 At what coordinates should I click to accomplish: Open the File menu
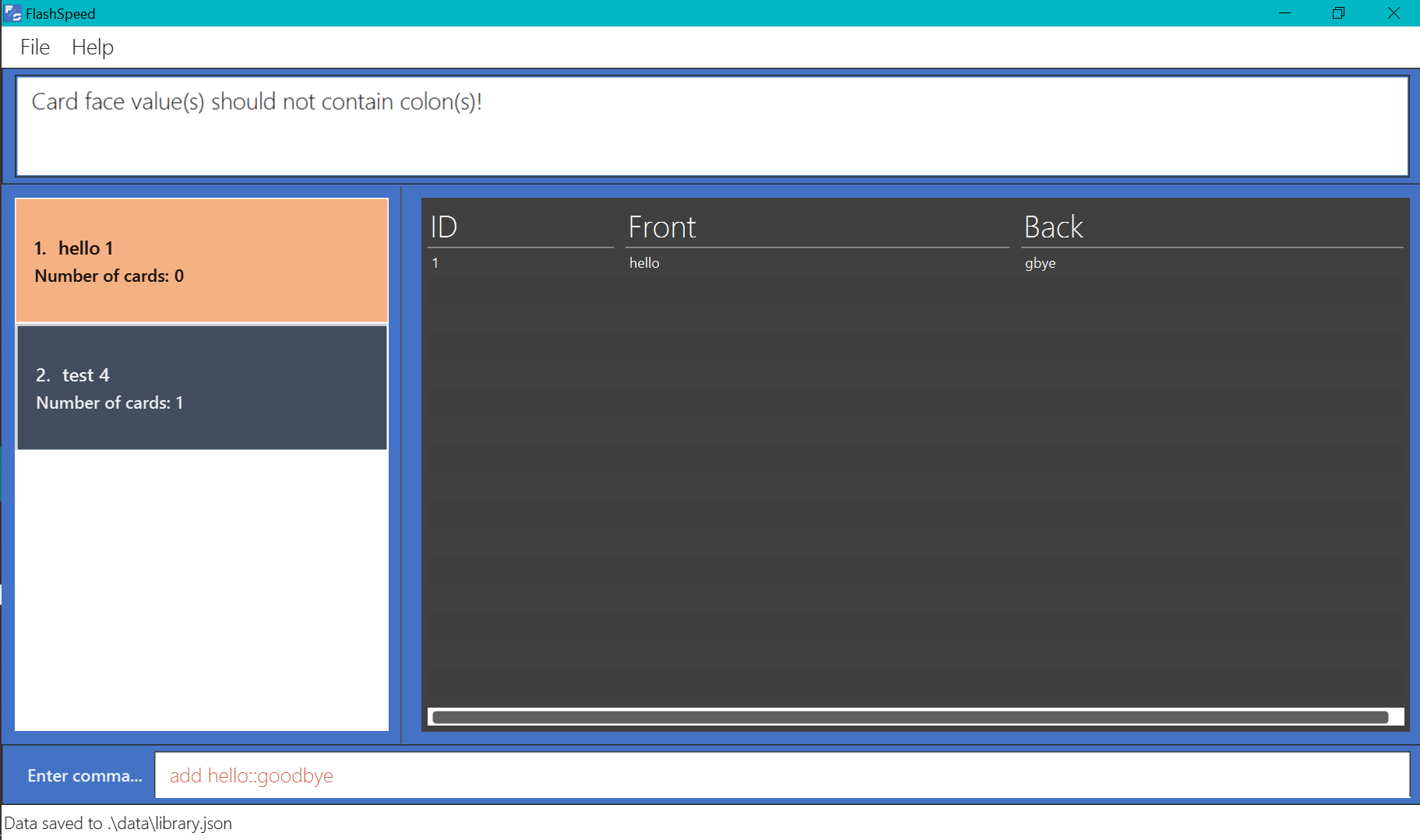(35, 47)
